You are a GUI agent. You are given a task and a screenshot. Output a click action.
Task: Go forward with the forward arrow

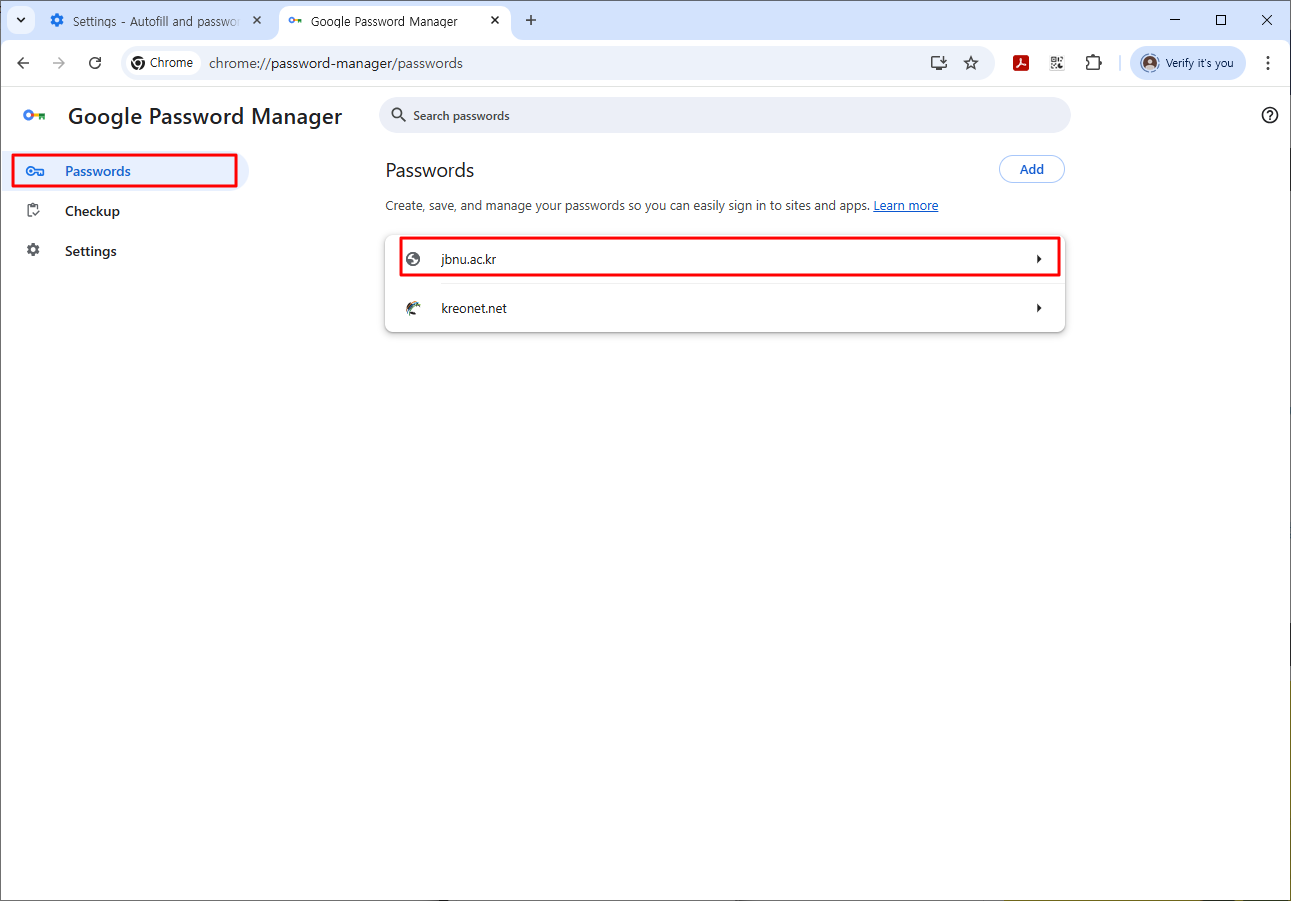coord(59,63)
